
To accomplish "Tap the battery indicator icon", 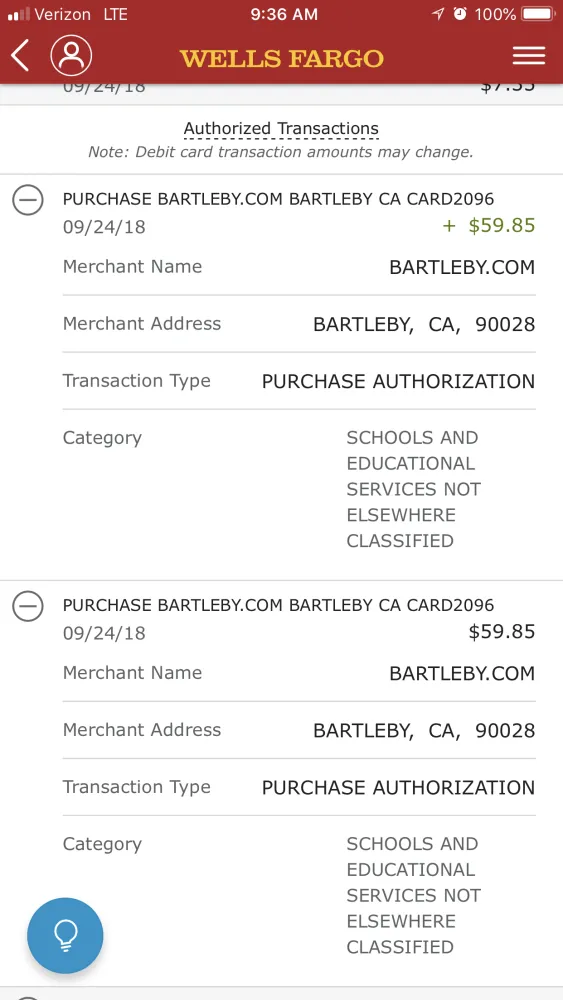I will [x=539, y=13].
